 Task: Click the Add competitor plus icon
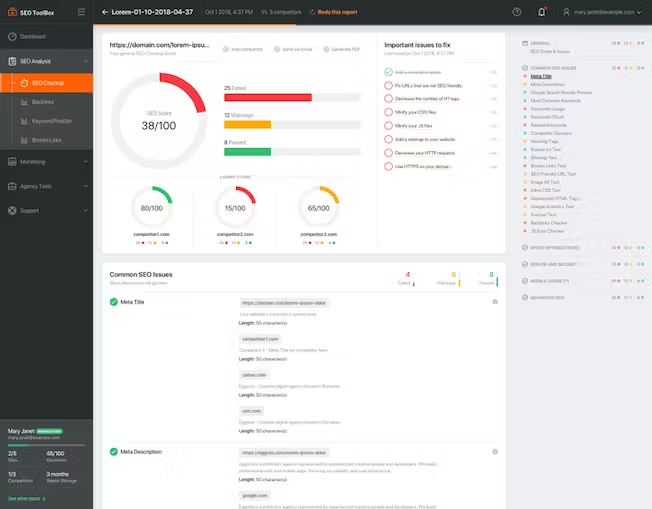click(226, 49)
